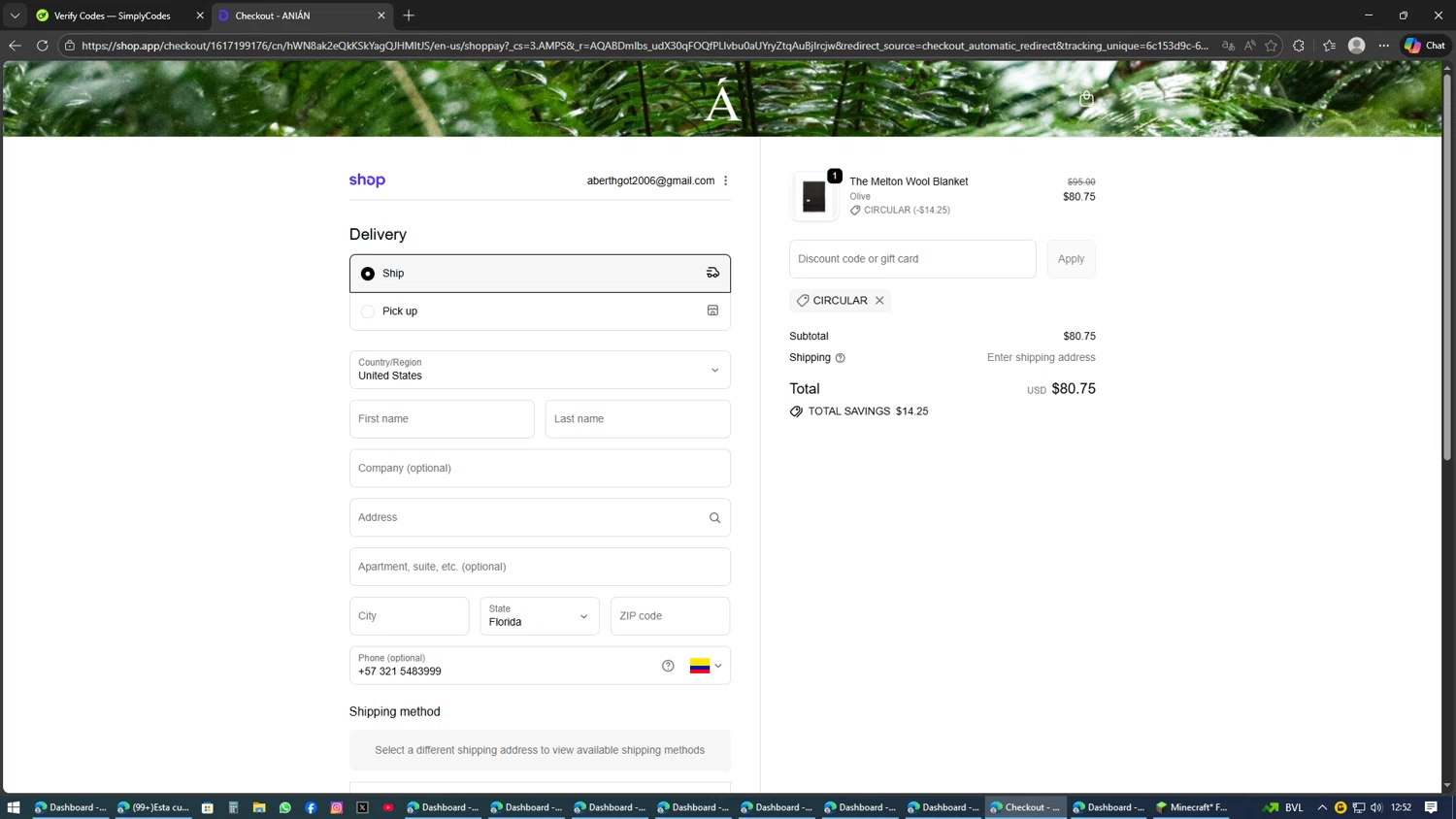Open the browser profile avatar

1357,46
